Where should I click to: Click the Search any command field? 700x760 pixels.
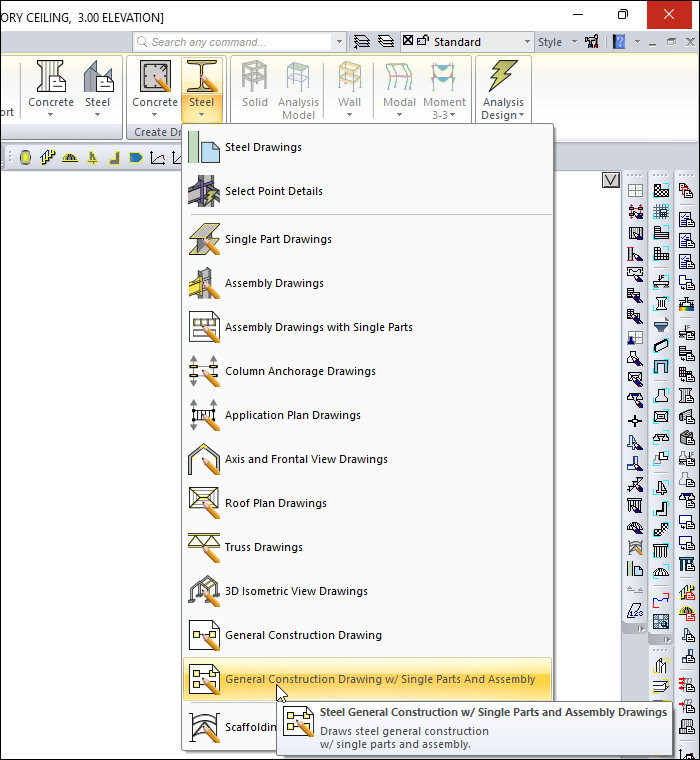click(238, 42)
